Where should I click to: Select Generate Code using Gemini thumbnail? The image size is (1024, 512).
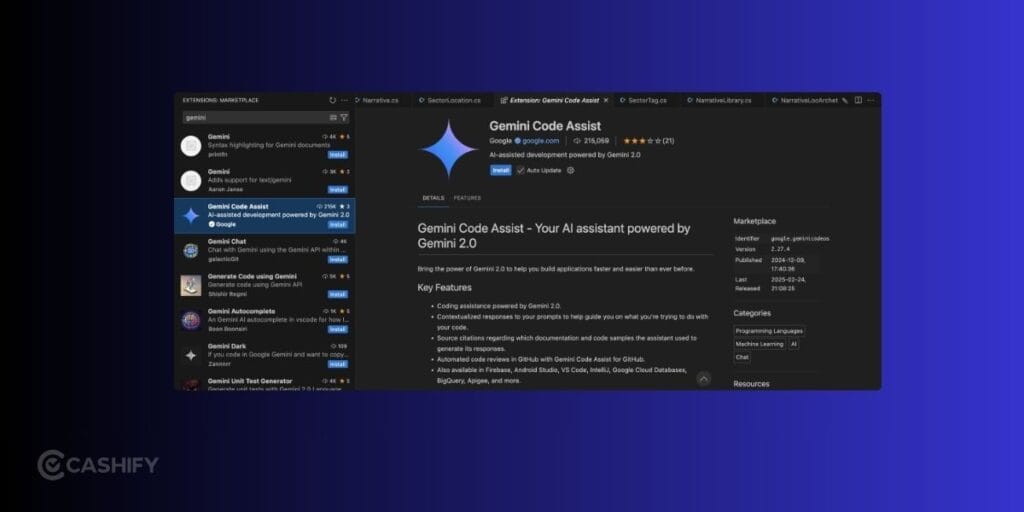(x=191, y=285)
